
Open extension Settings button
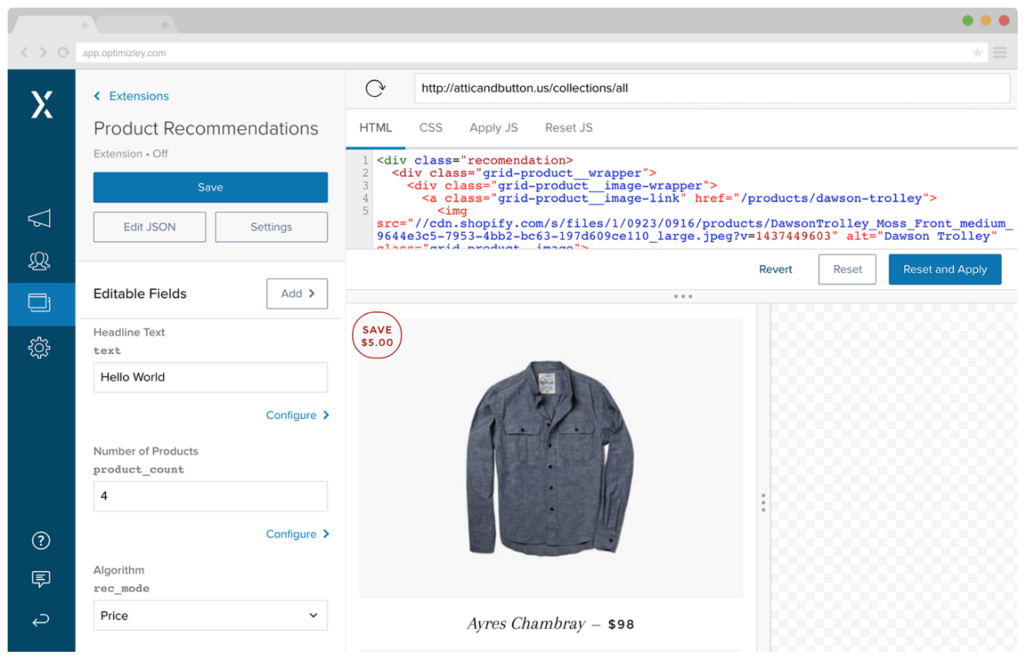point(271,227)
